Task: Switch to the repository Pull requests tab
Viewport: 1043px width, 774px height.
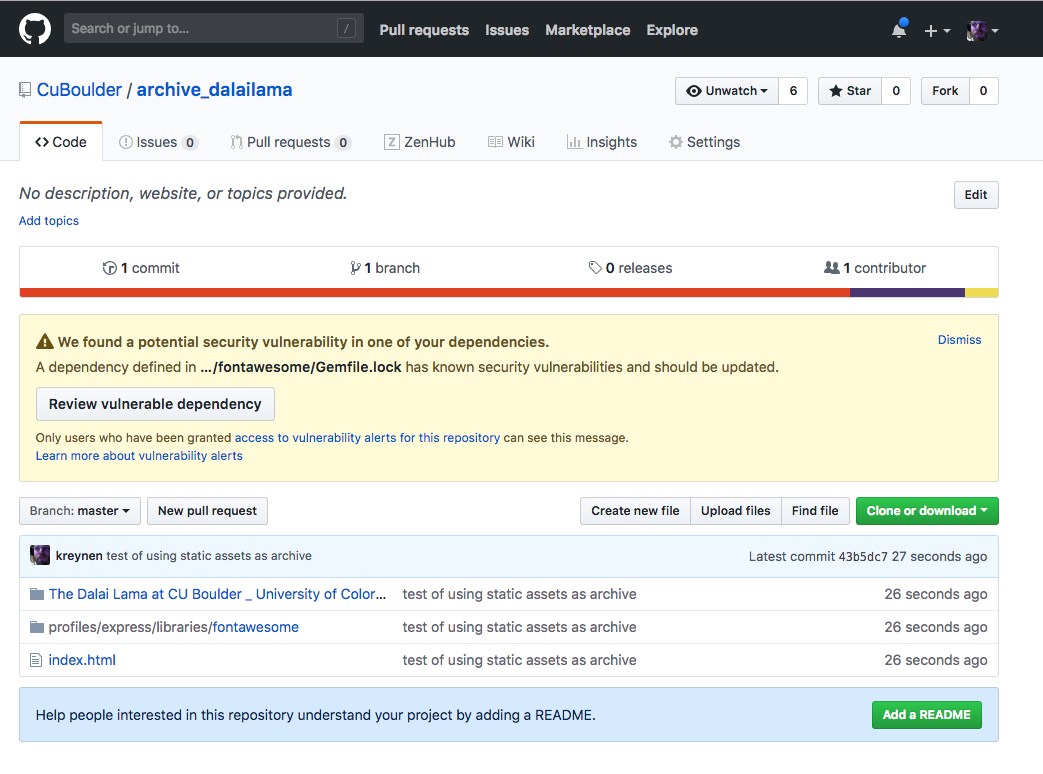Action: [x=290, y=142]
